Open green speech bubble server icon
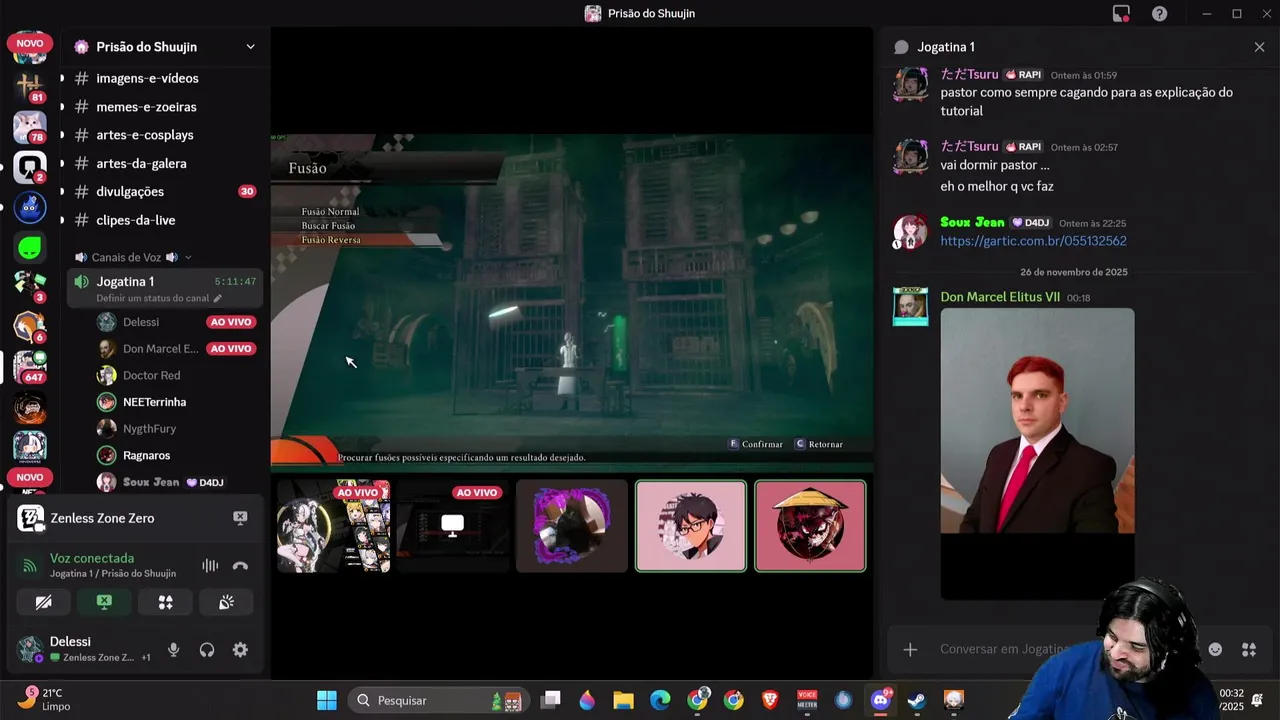This screenshot has height=720, width=1280. pyautogui.click(x=30, y=247)
